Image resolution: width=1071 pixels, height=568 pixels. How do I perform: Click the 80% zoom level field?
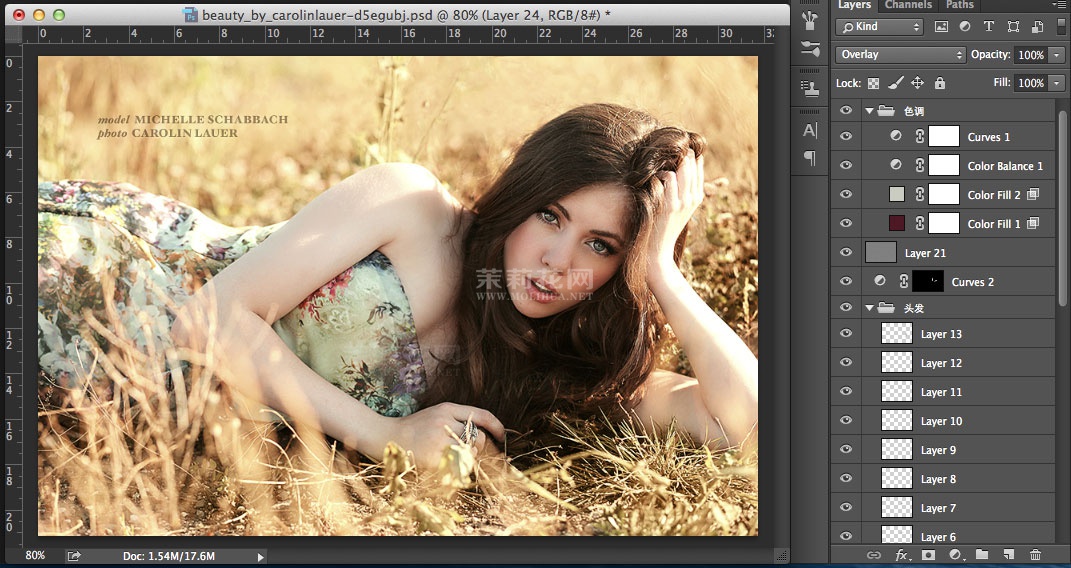click(x=35, y=556)
